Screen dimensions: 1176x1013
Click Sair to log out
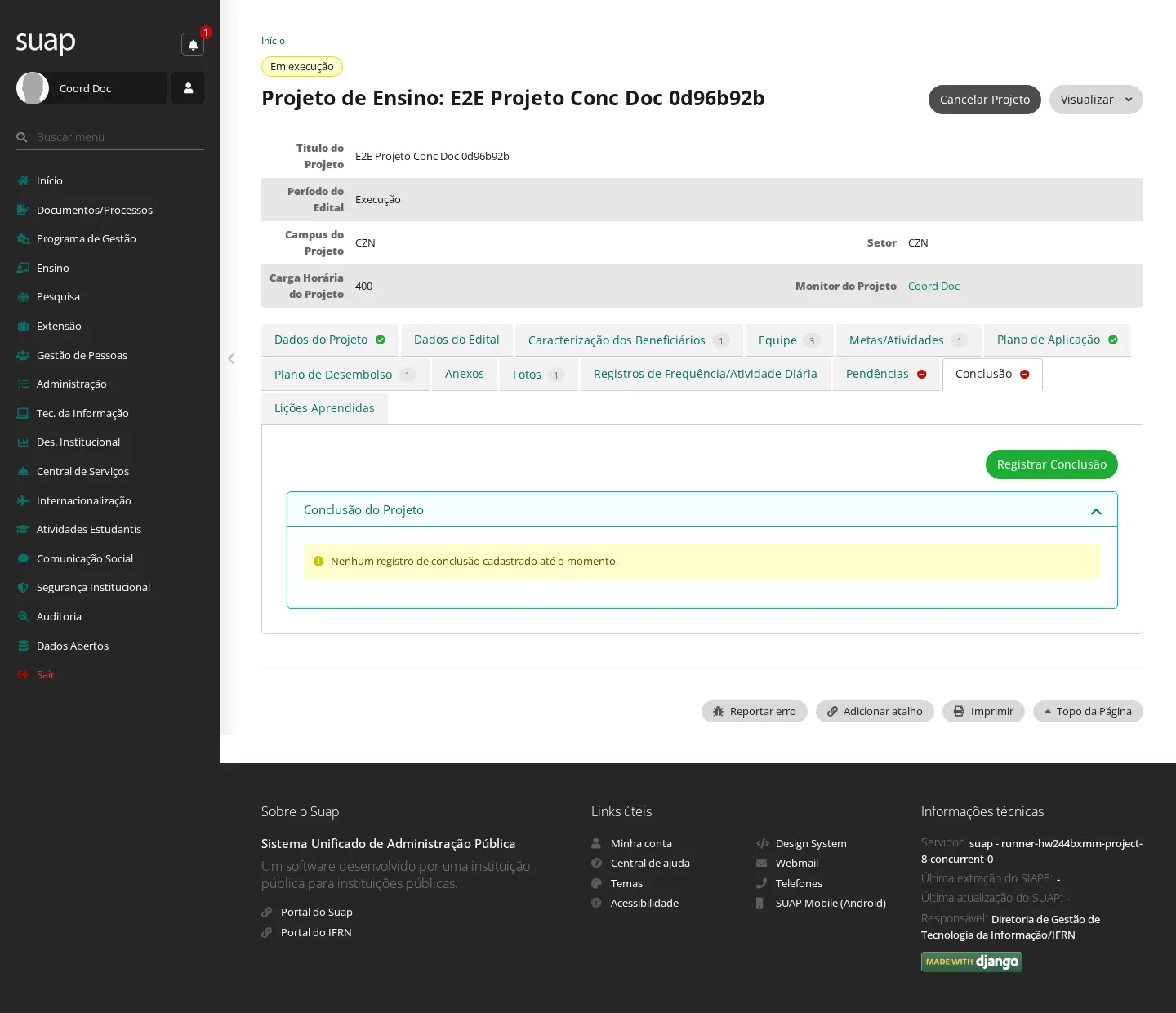pyautogui.click(x=110, y=674)
